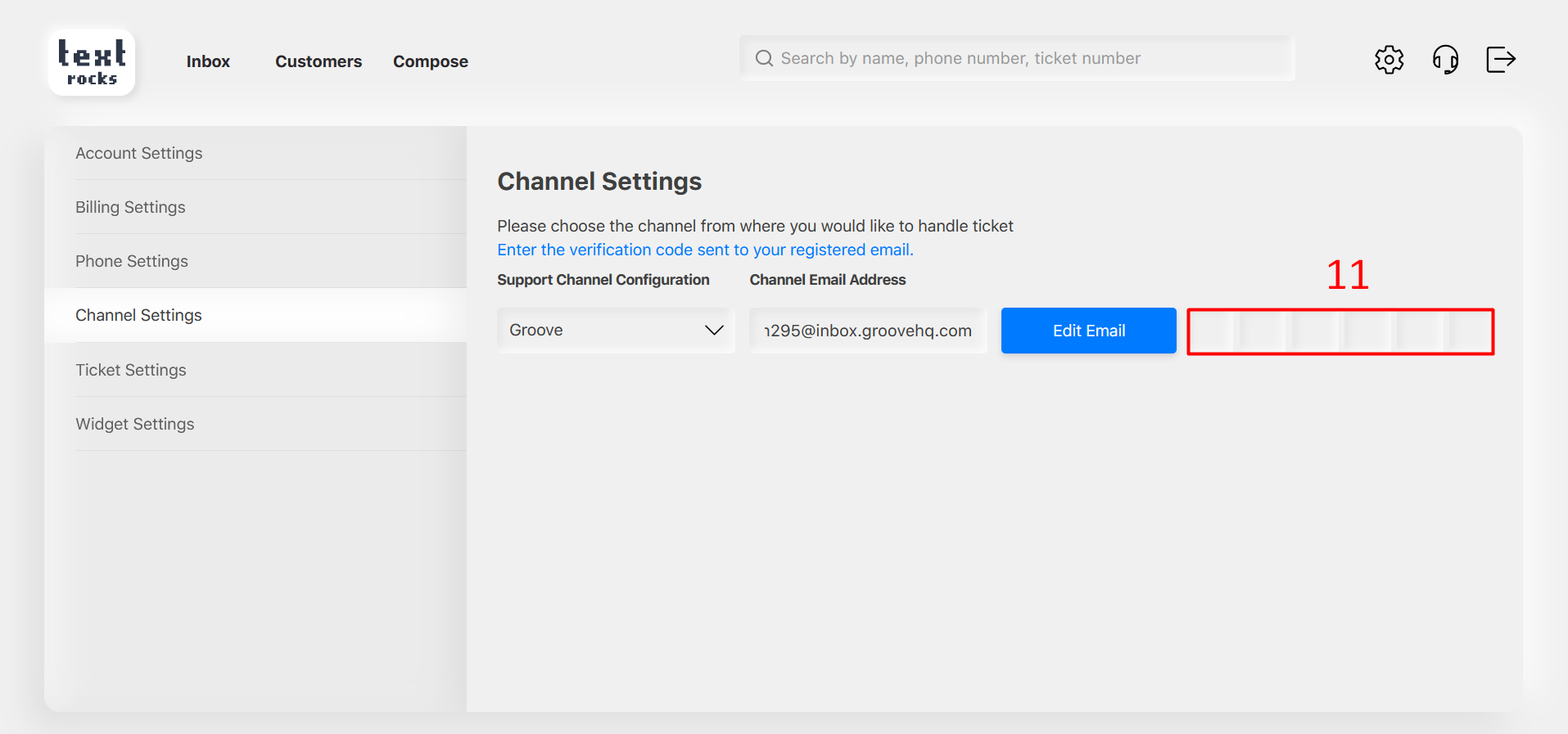Viewport: 1568px width, 734px height.
Task: Open settings via the gear icon
Action: click(1389, 60)
